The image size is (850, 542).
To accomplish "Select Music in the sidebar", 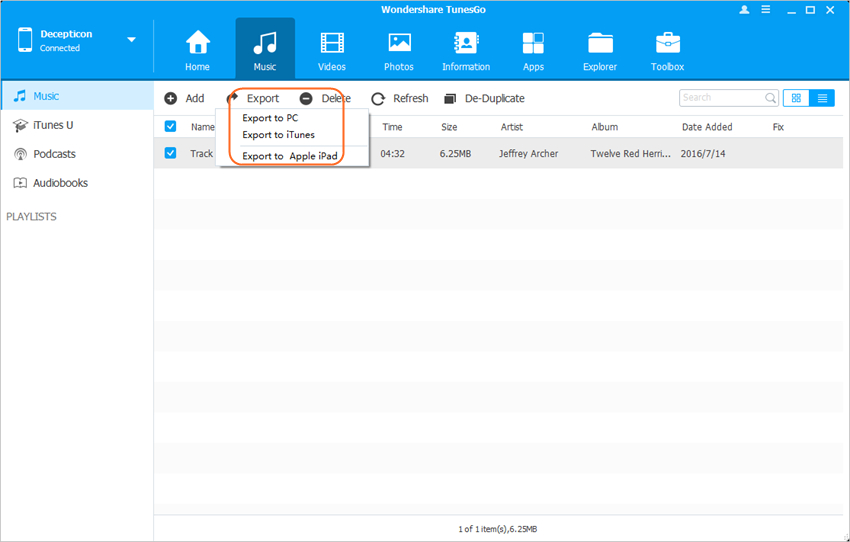I will (77, 96).
